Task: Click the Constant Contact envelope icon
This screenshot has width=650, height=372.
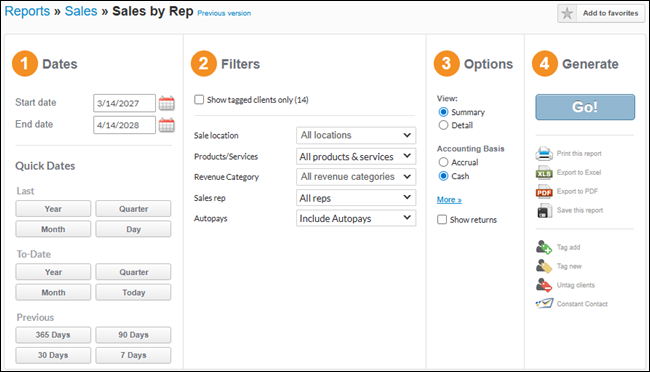Action: coord(544,304)
